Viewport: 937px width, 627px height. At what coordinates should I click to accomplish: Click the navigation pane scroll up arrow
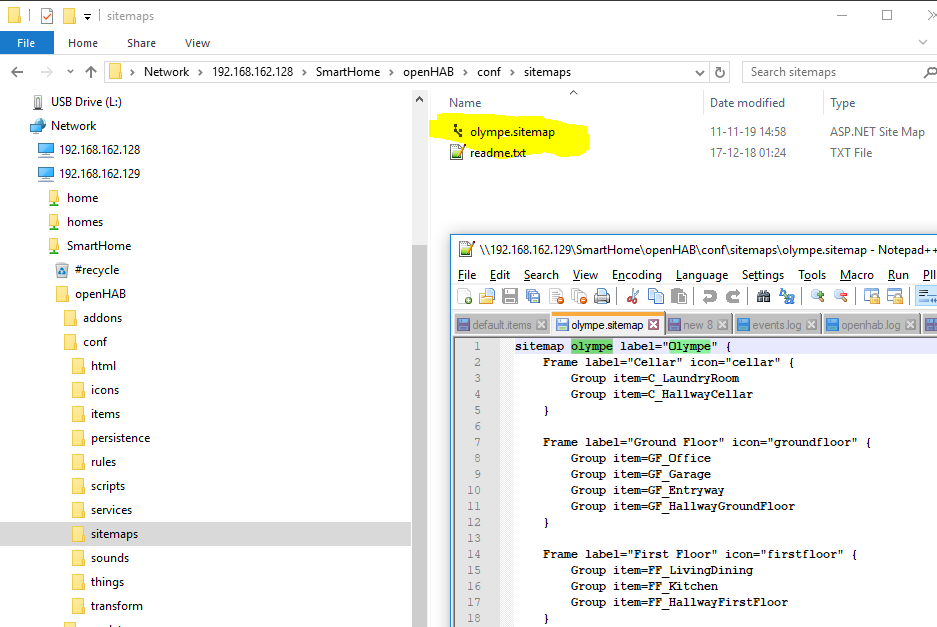[419, 100]
